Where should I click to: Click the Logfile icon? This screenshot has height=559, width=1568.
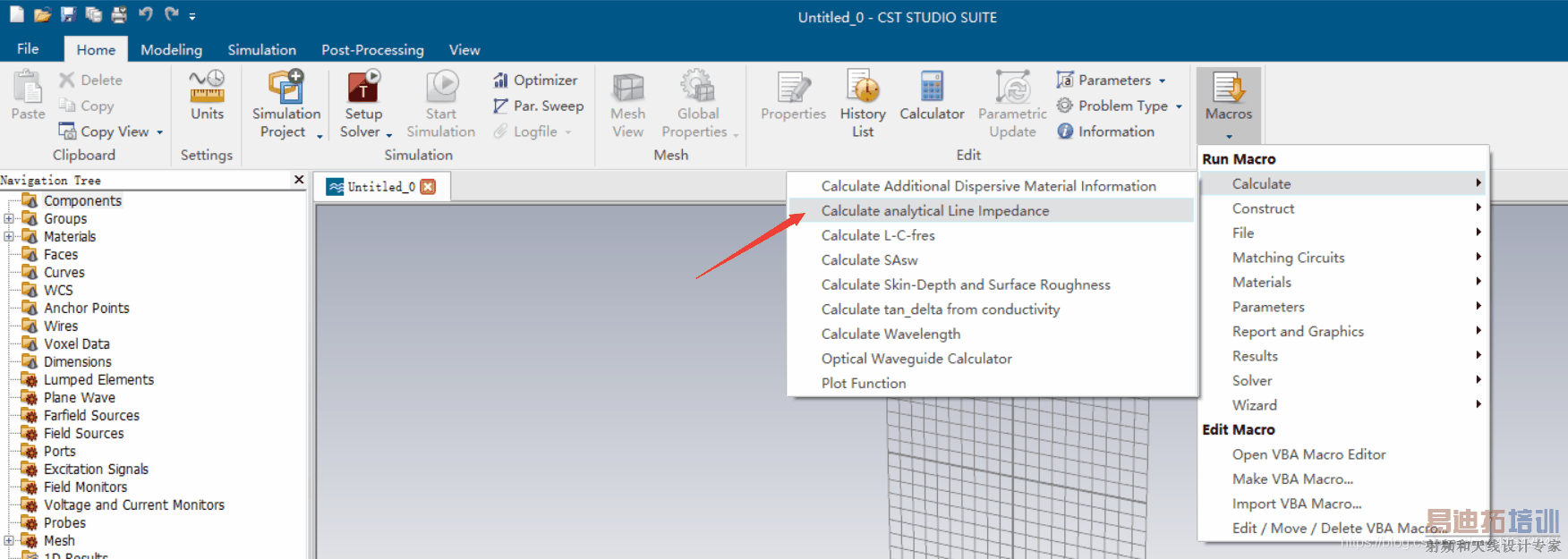click(x=501, y=131)
